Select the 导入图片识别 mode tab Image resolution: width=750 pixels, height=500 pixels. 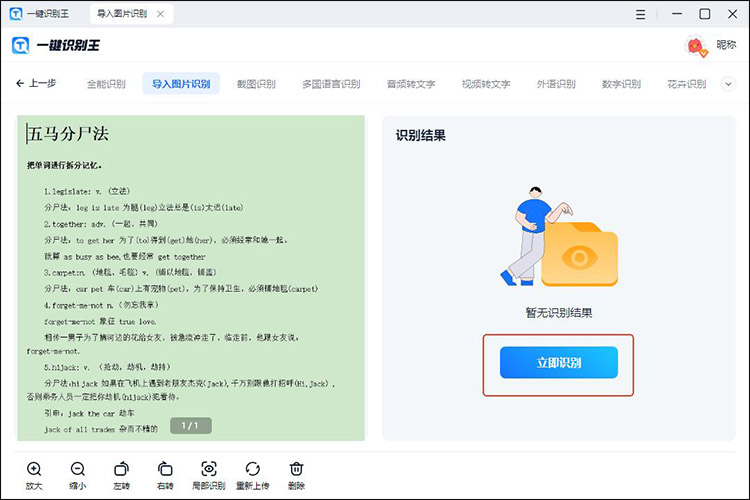(x=181, y=84)
